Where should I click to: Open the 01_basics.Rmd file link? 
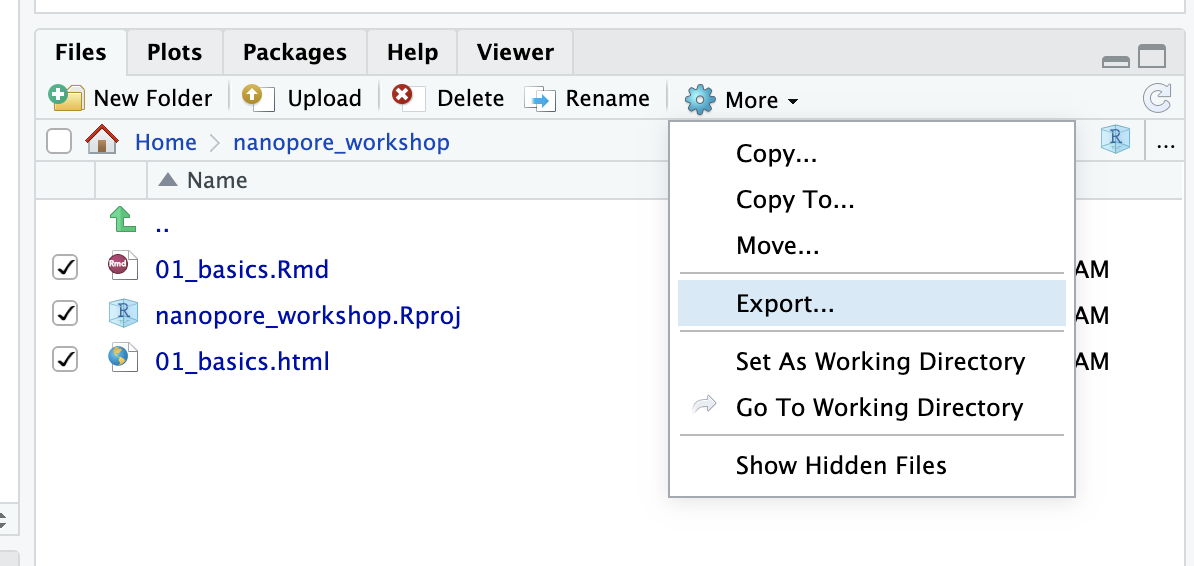pyautogui.click(x=242, y=269)
